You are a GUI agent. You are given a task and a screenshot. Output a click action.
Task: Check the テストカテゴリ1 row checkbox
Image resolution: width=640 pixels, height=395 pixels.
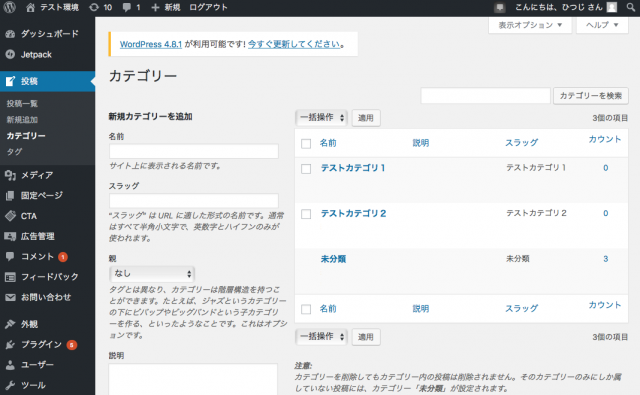click(306, 169)
